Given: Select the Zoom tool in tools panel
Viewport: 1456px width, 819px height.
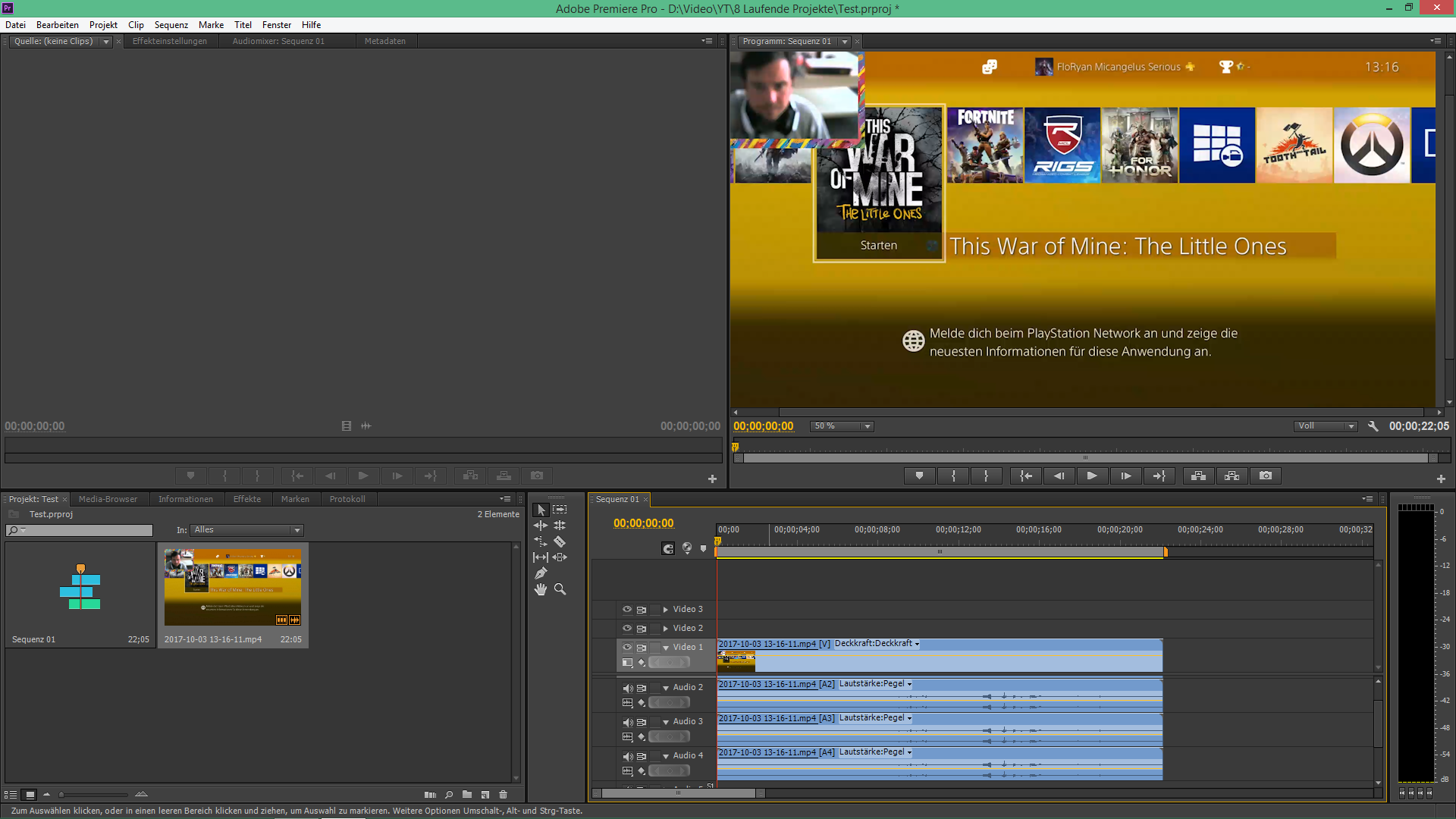Looking at the screenshot, I should (x=560, y=589).
